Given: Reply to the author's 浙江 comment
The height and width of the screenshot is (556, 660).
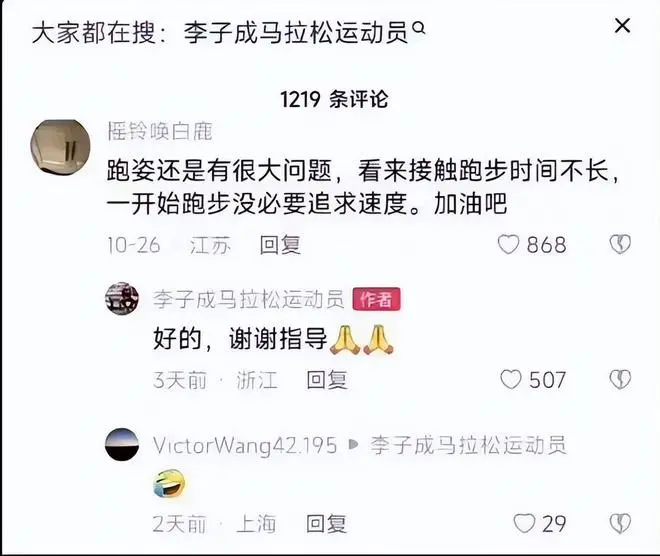Looking at the screenshot, I should coord(327,380).
